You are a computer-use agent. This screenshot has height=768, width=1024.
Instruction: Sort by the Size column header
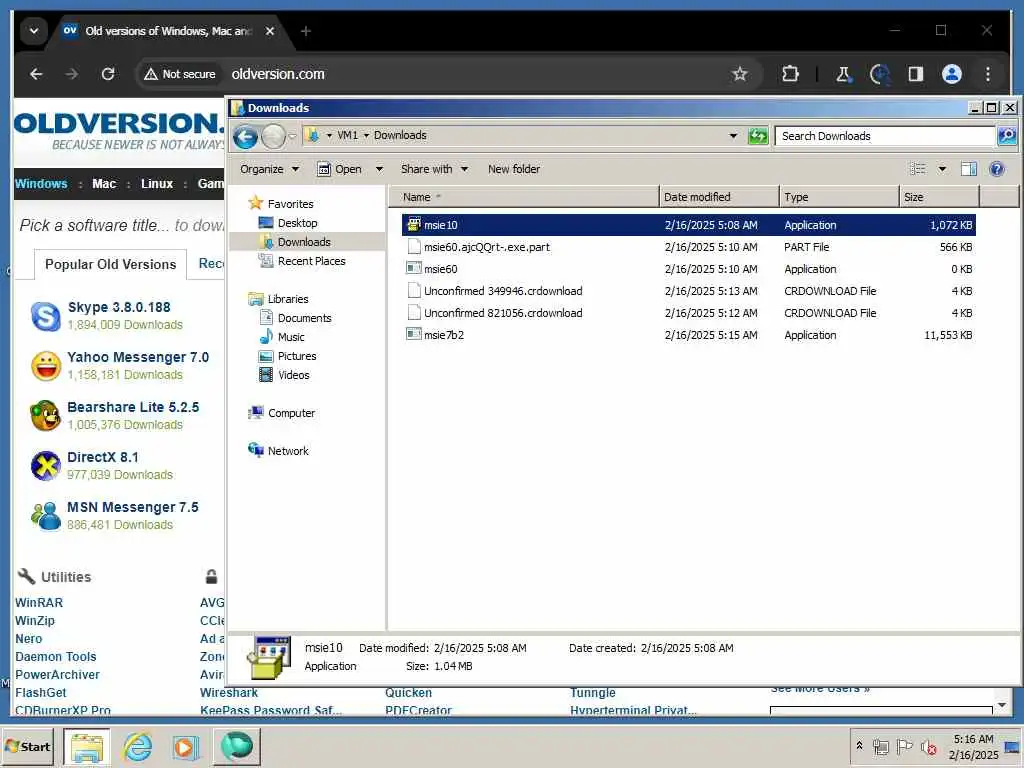pos(939,197)
